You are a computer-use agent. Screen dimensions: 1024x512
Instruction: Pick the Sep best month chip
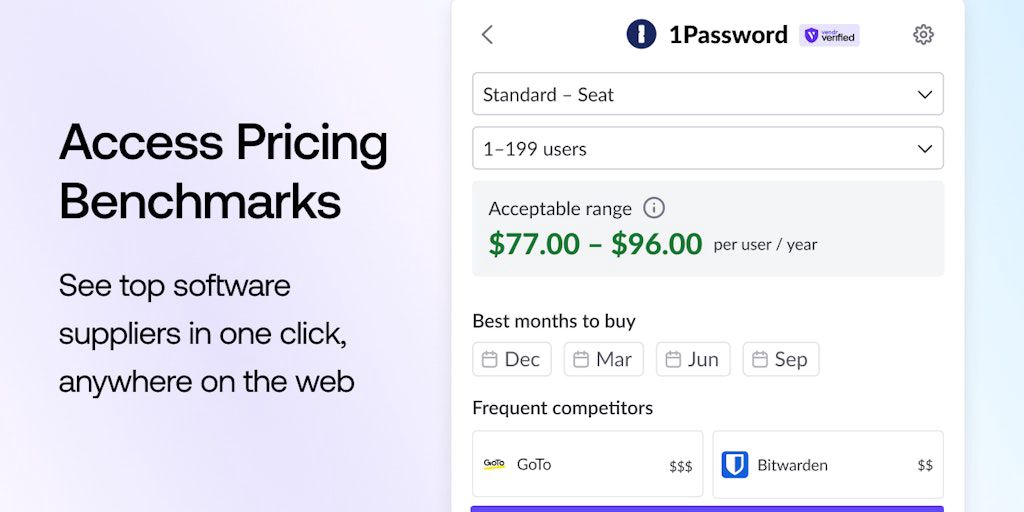click(781, 359)
